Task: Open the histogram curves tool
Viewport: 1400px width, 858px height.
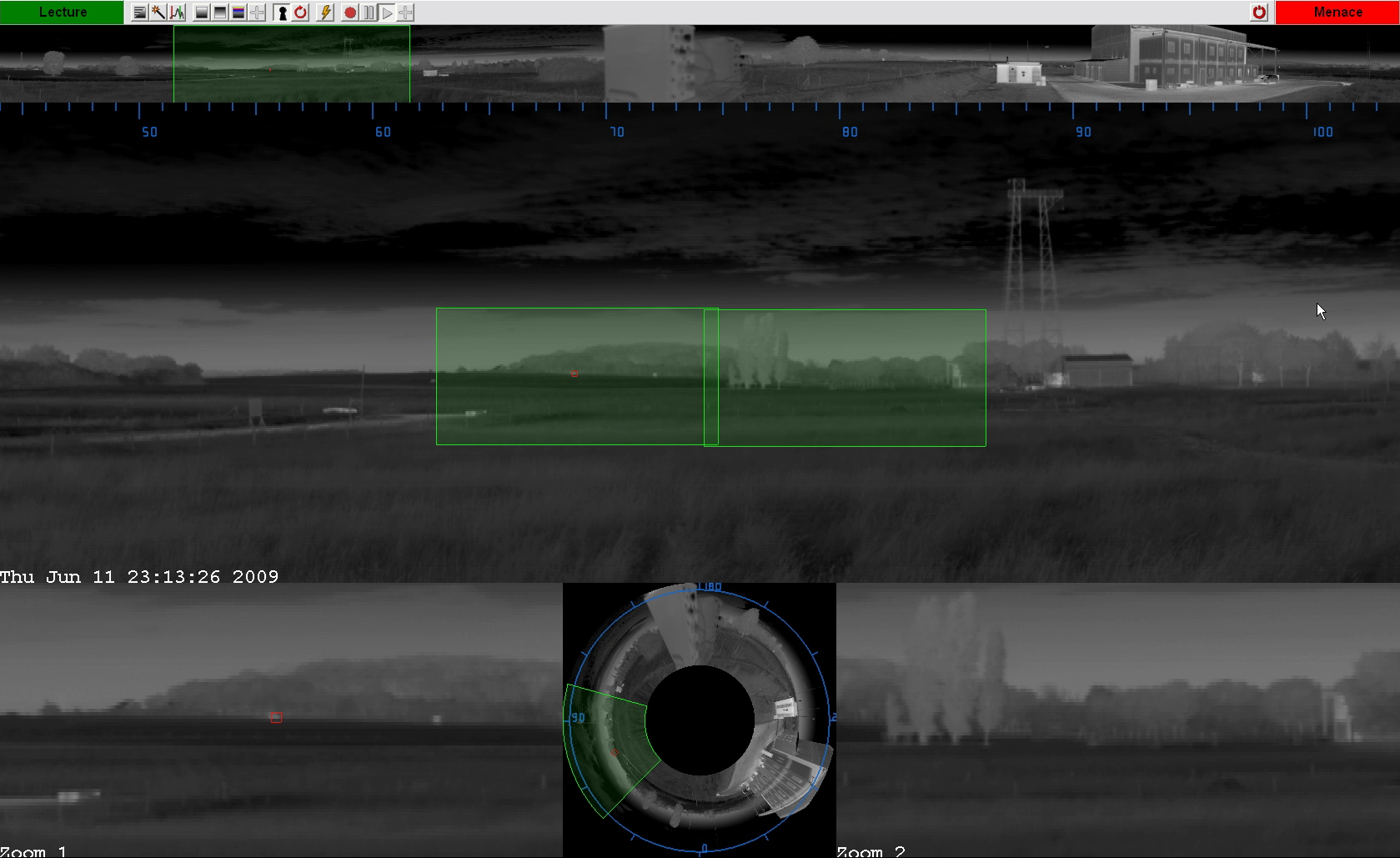Action: coord(176,12)
